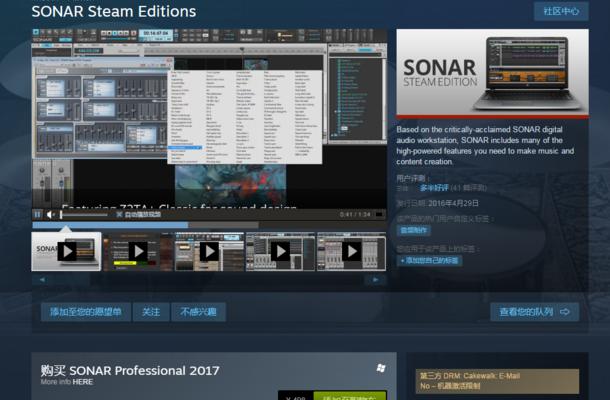Click the SONAR Steam Edition header image
This screenshot has height=400, width=610.
click(x=492, y=73)
